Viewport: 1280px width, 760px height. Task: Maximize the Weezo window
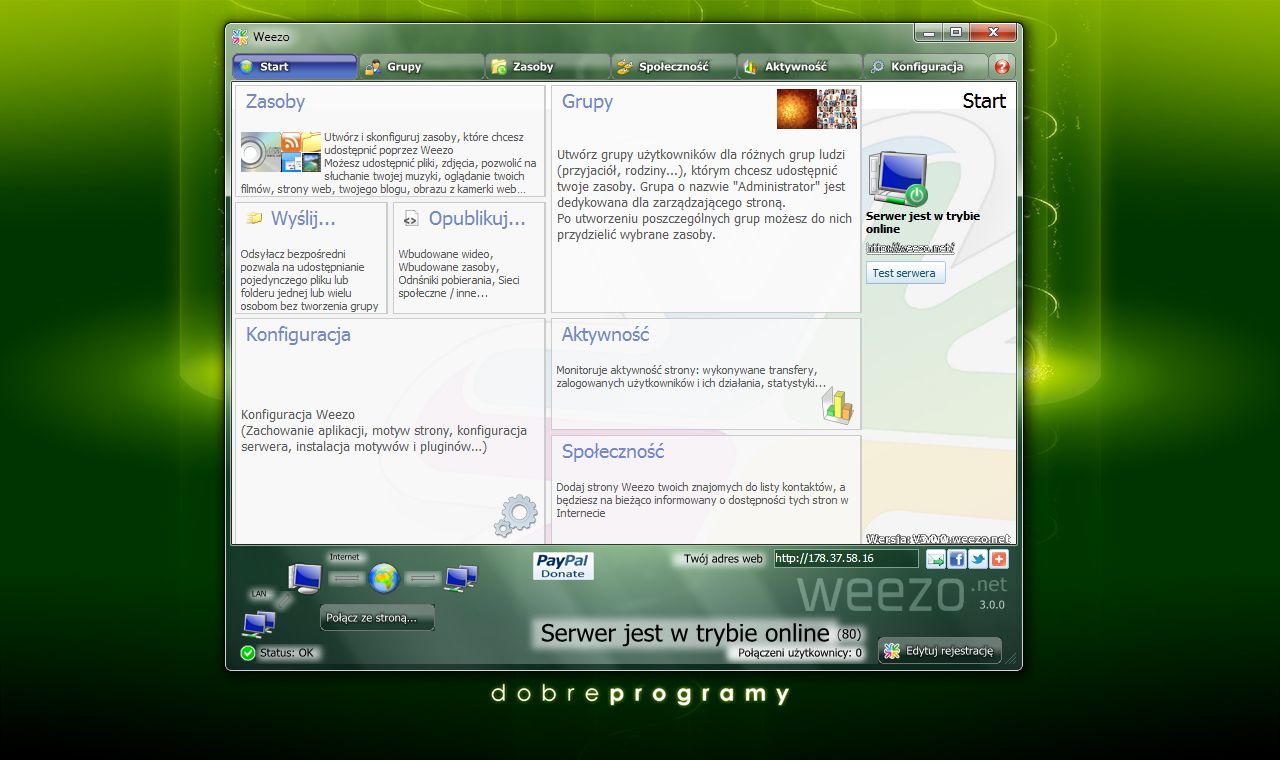click(956, 33)
